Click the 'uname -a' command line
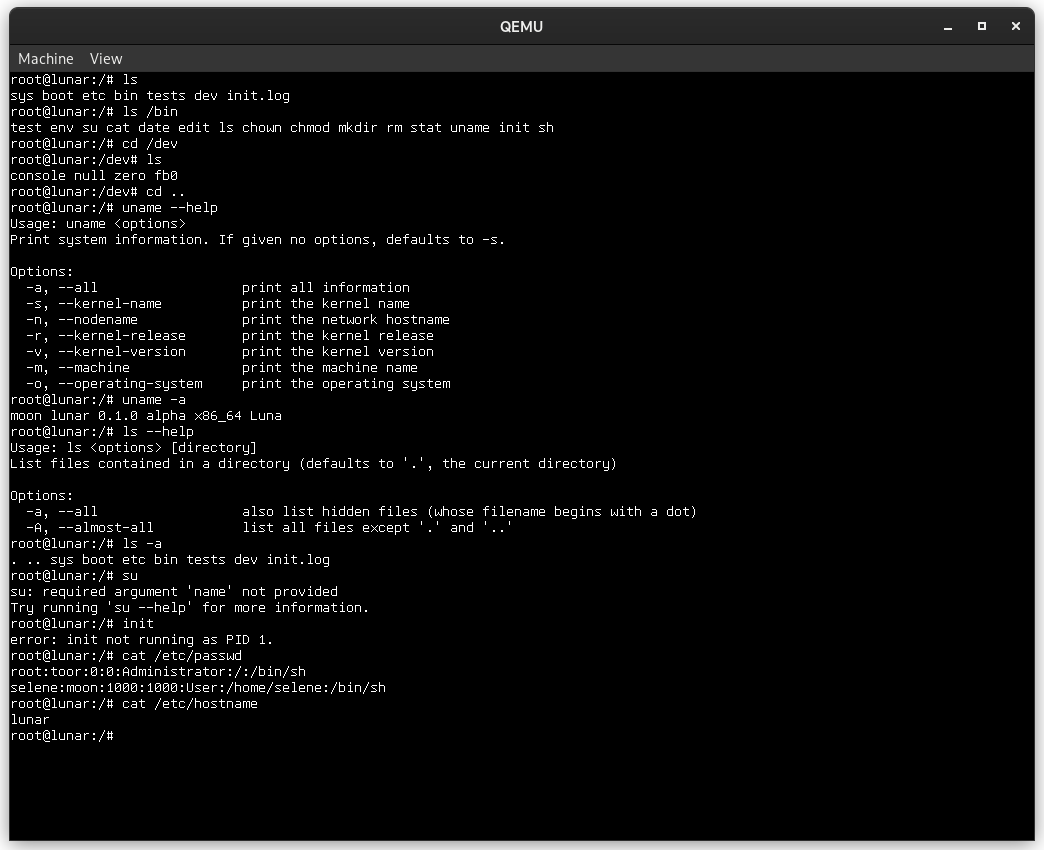The image size is (1044, 850). pyautogui.click(x=99, y=399)
